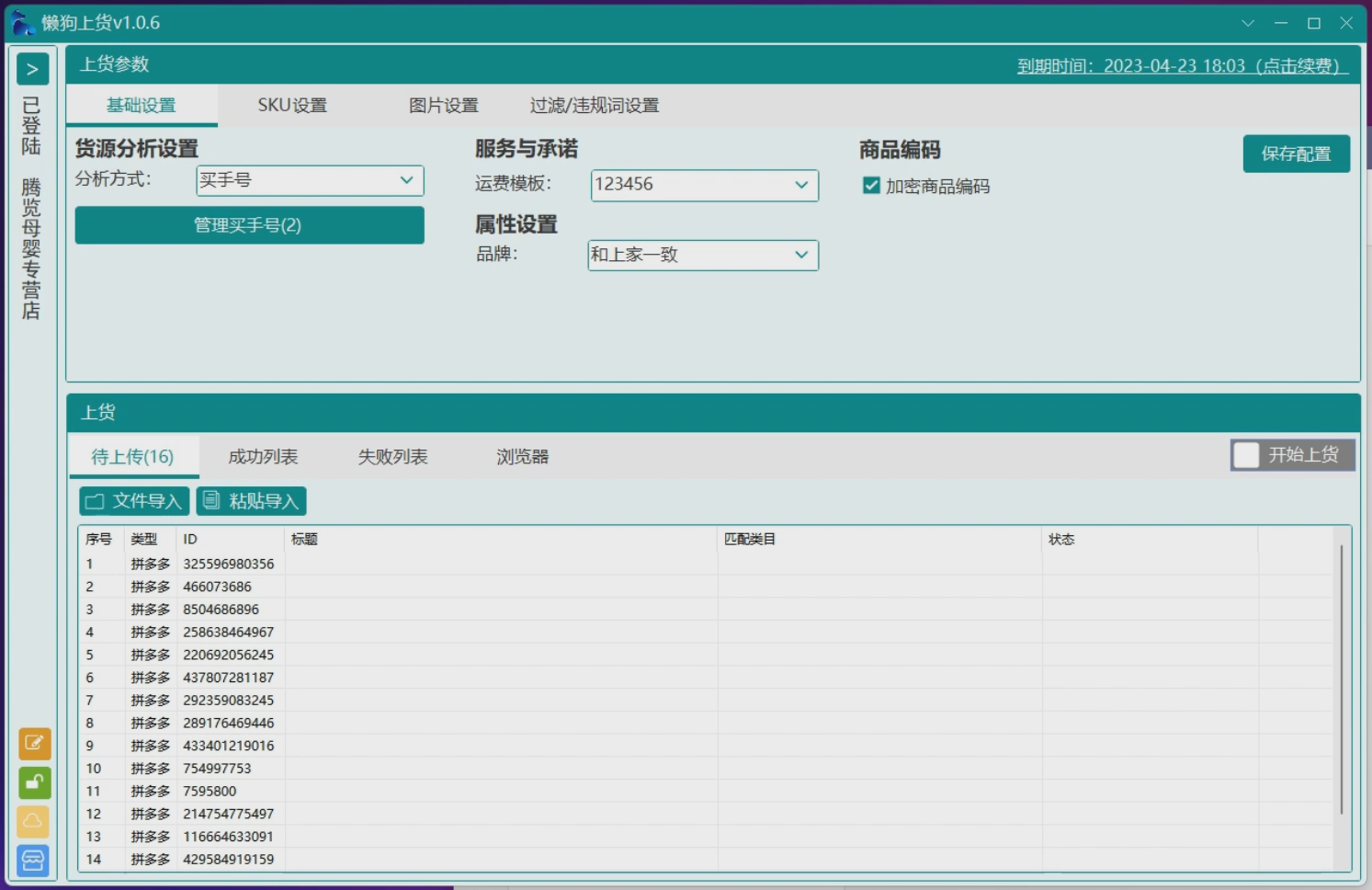Open the 分析方式 dropdown
This screenshot has height=890, width=1372.
pyautogui.click(x=310, y=180)
